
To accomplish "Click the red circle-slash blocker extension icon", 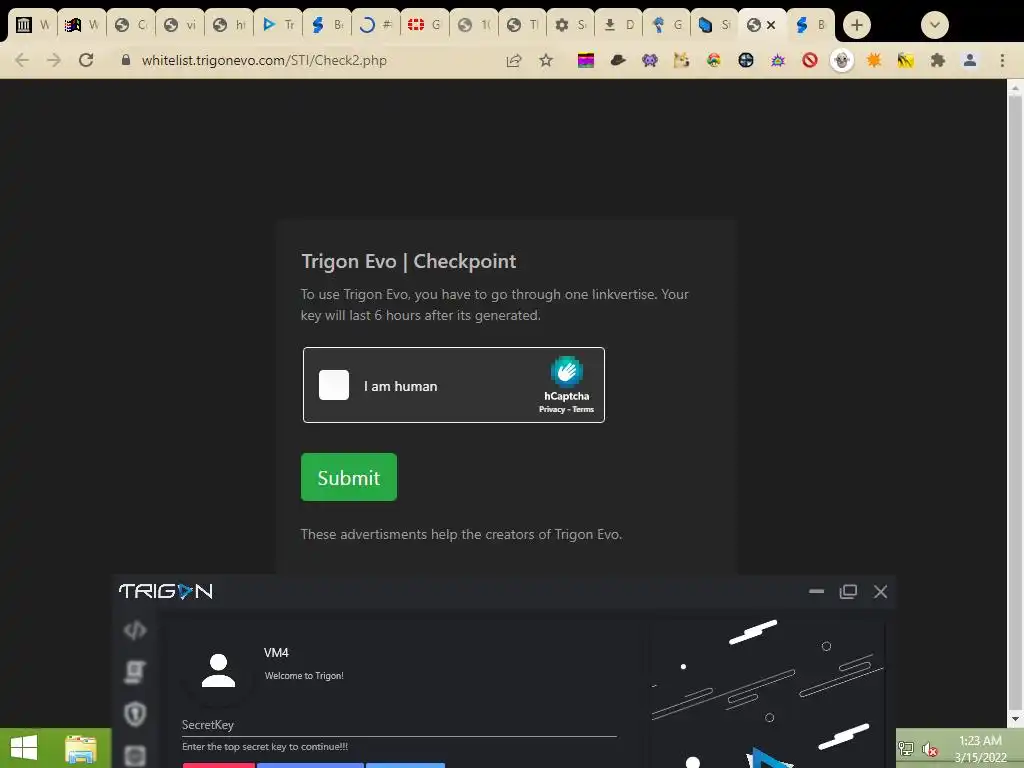I will pos(810,61).
